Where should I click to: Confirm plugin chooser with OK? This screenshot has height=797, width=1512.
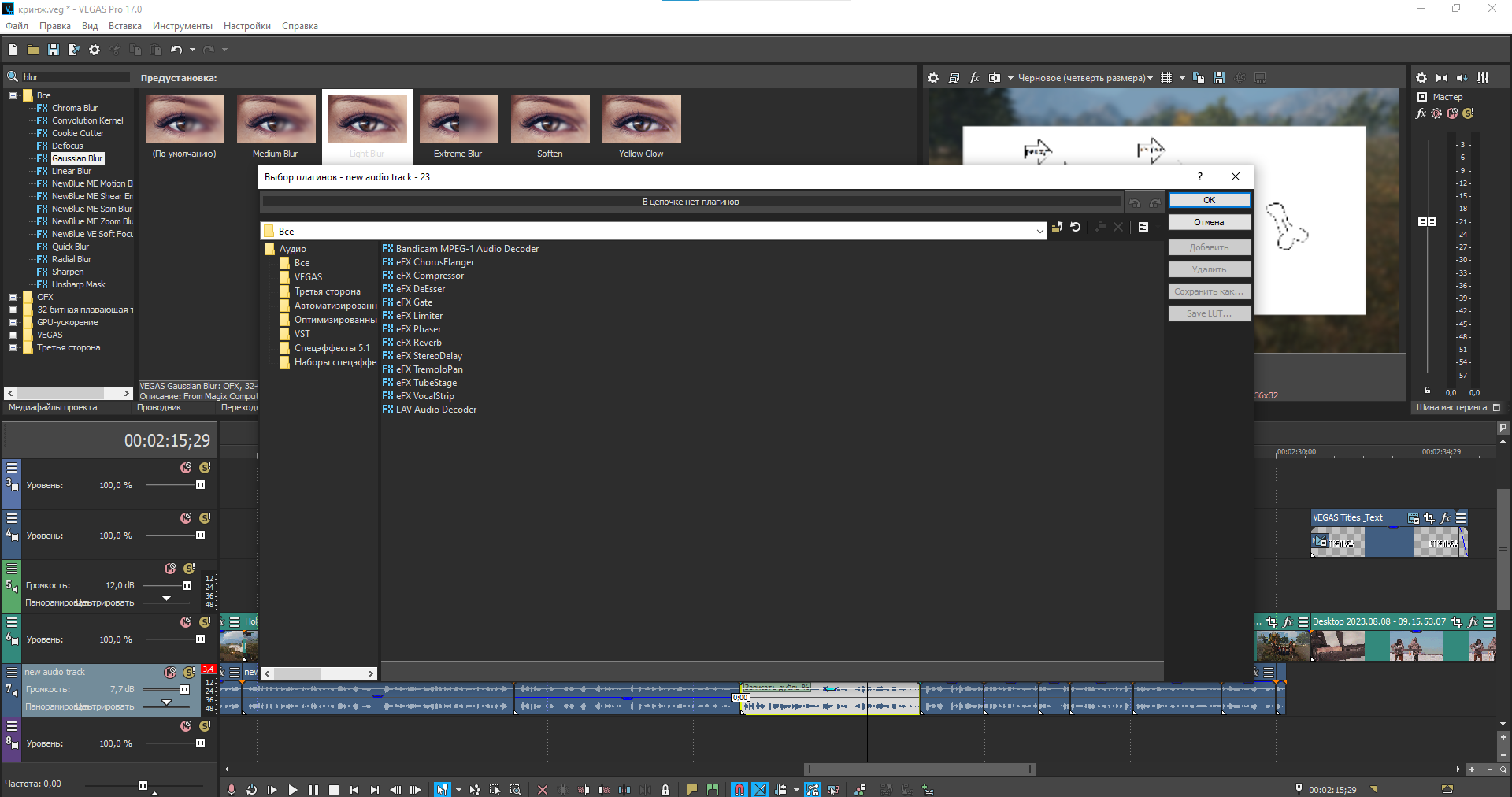[1209, 200]
